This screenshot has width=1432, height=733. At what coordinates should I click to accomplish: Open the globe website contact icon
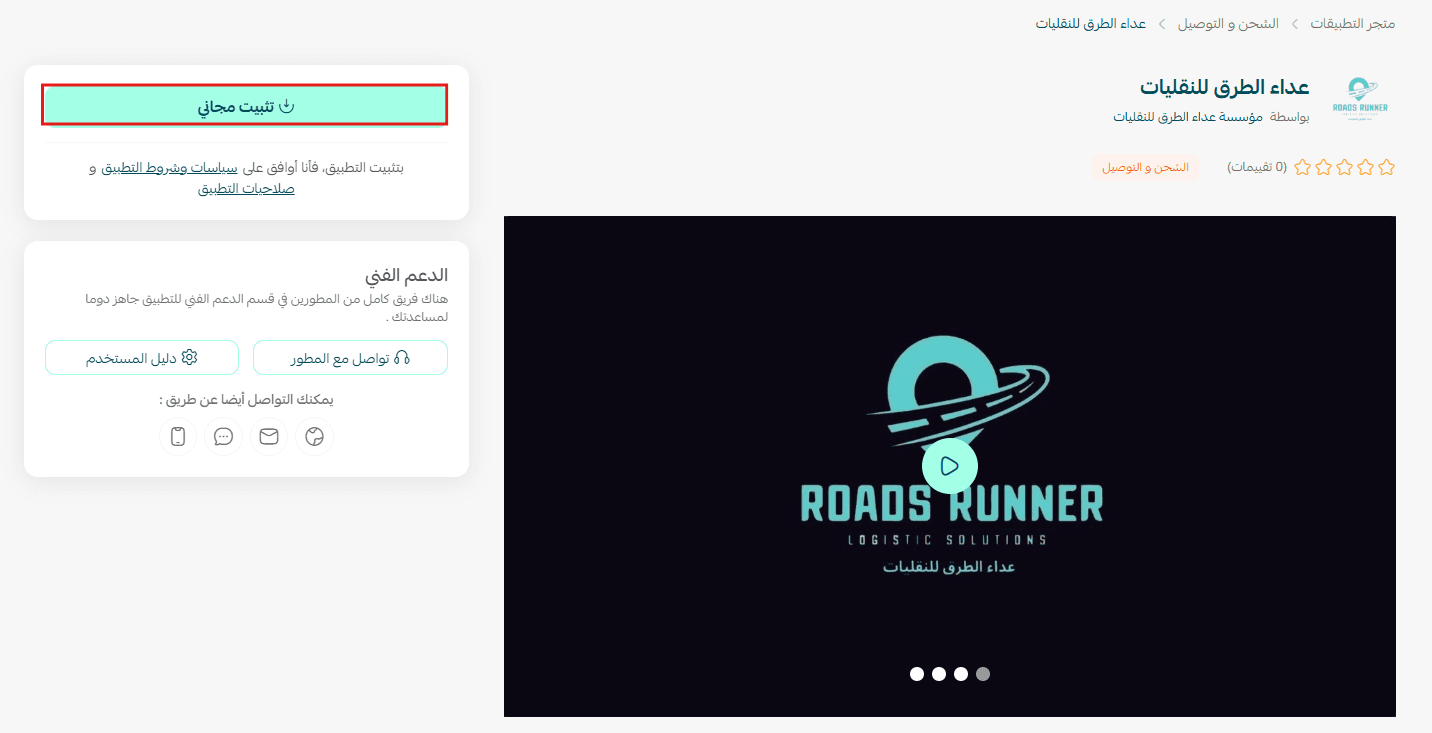315,436
